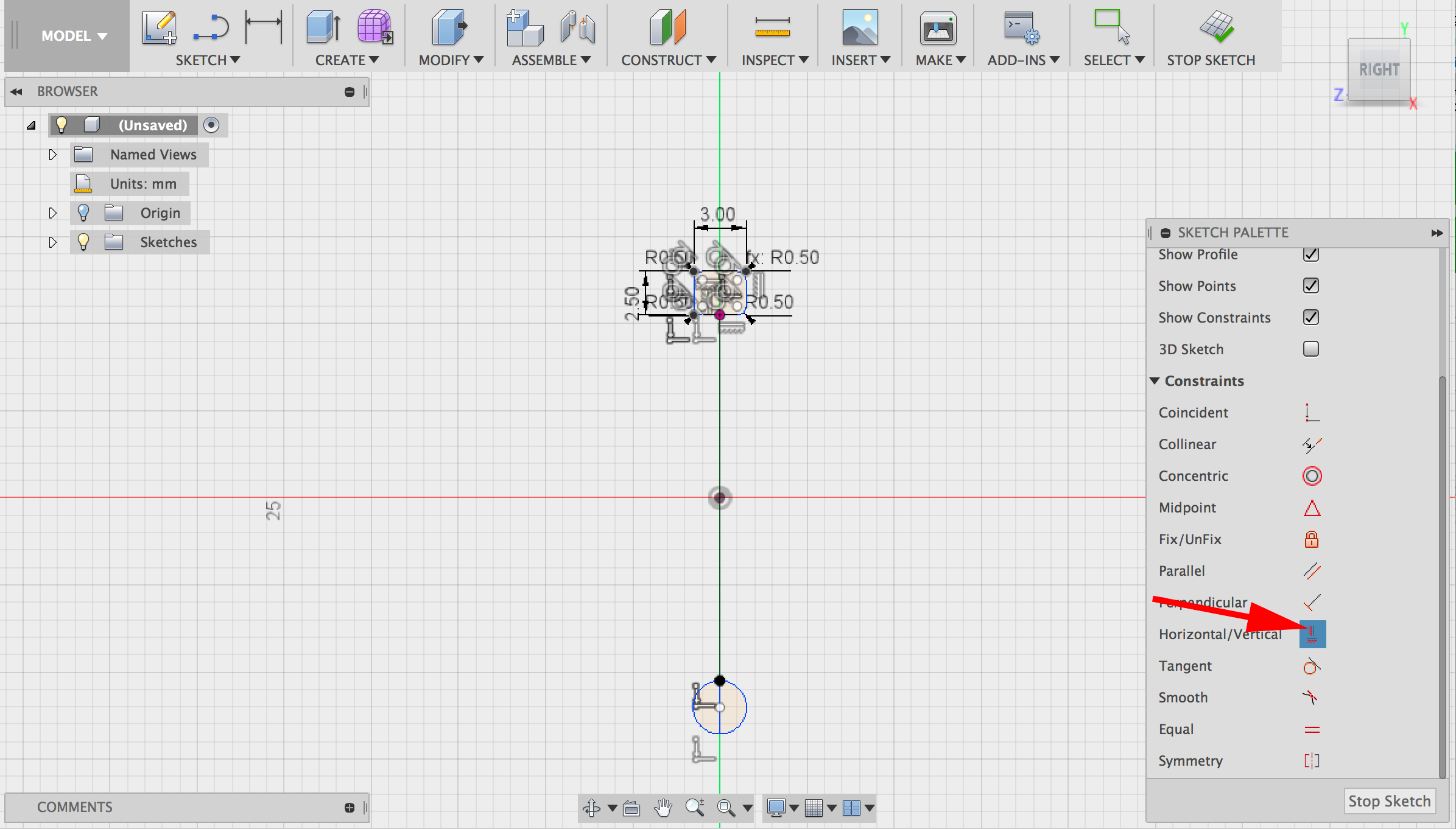
Task: Click the Create Form purple cube icon
Action: pos(375,27)
